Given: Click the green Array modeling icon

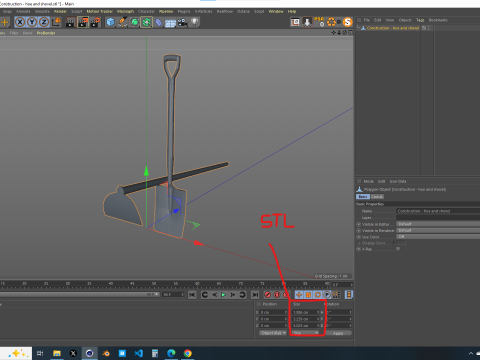Looking at the screenshot, I should pos(146,22).
